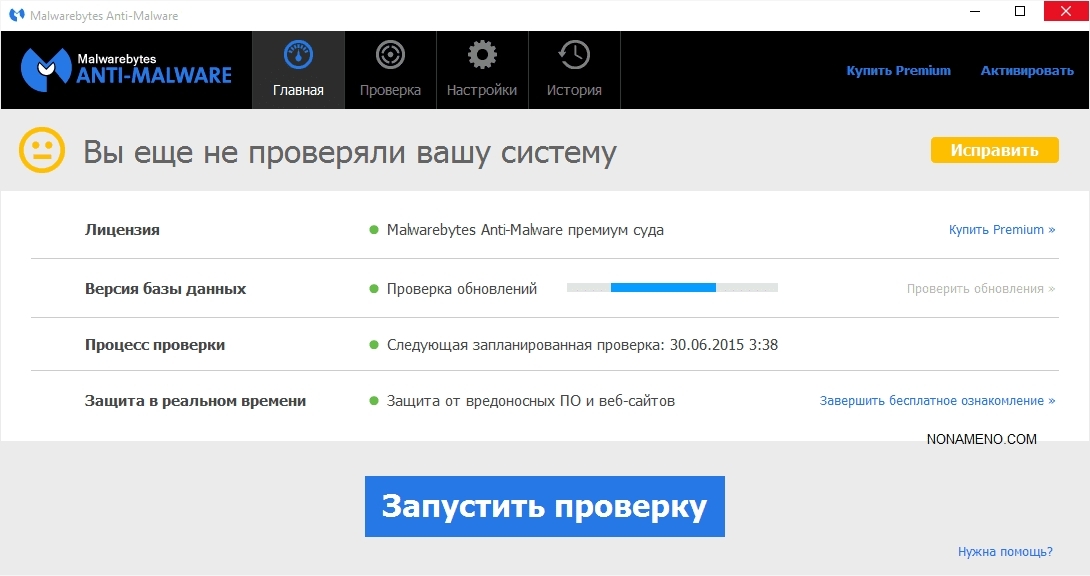Maximize the Malwarebytes window

click(1020, 11)
